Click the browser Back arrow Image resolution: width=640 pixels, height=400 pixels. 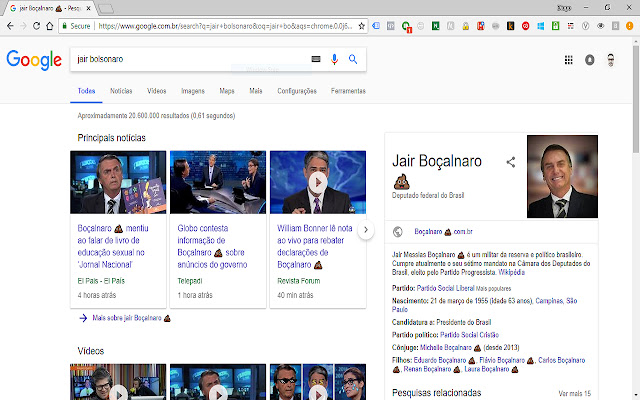click(10, 26)
